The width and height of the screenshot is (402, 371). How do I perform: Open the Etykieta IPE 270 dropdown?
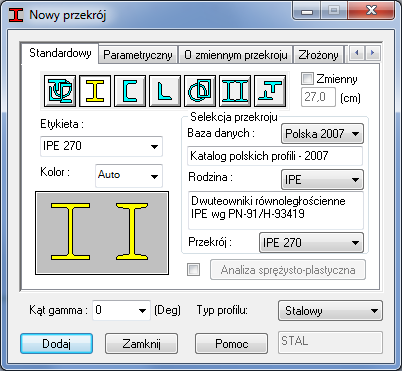pyautogui.click(x=101, y=146)
